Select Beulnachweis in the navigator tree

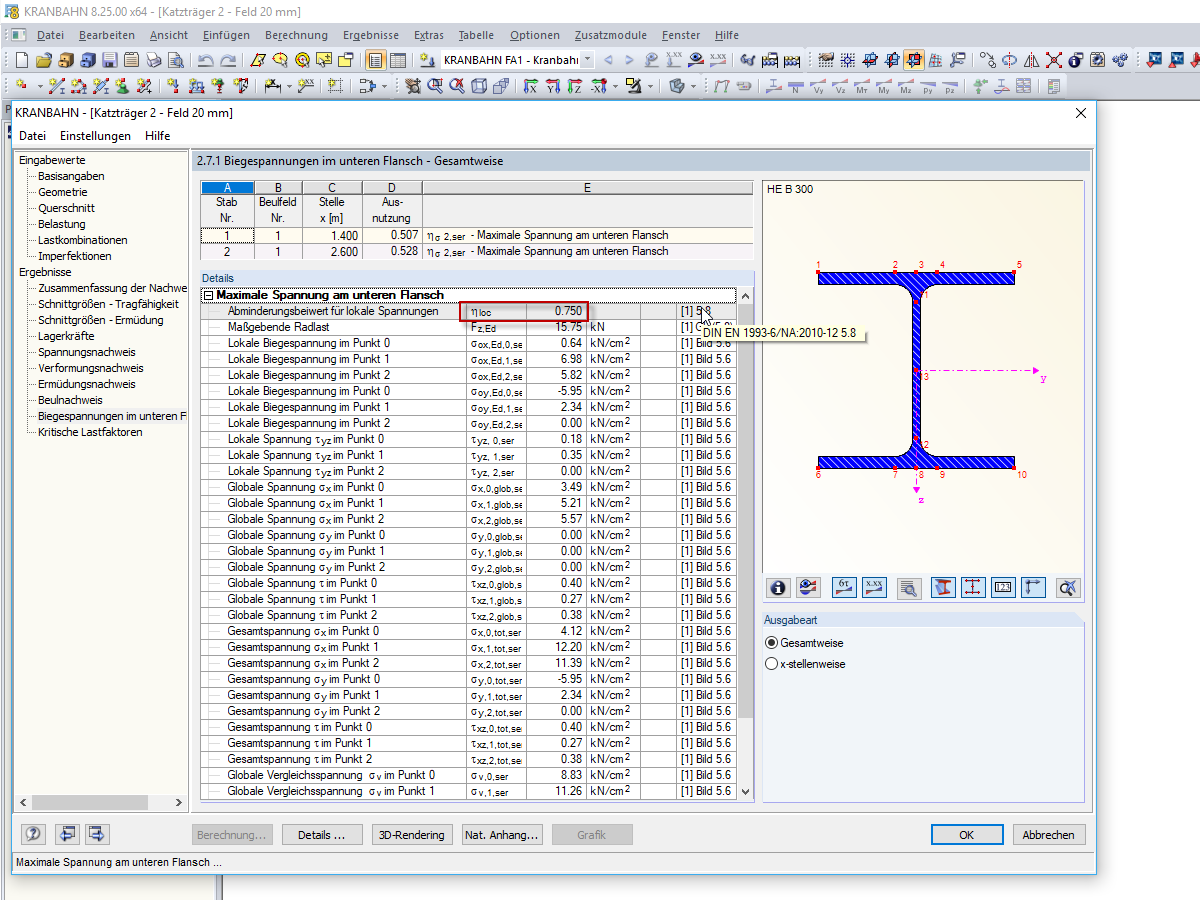pyautogui.click(x=70, y=400)
